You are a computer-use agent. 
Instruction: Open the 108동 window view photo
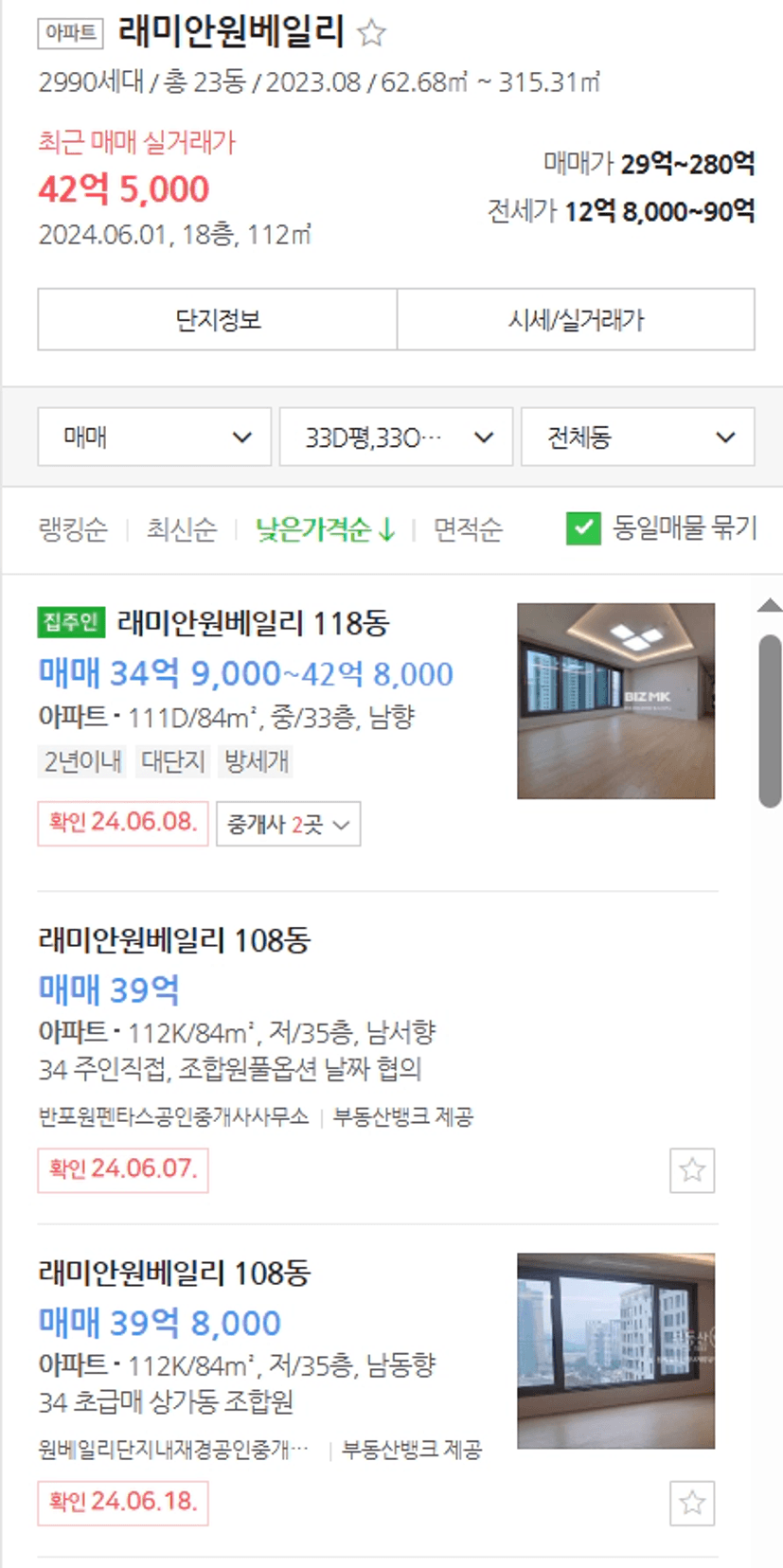tap(615, 1350)
